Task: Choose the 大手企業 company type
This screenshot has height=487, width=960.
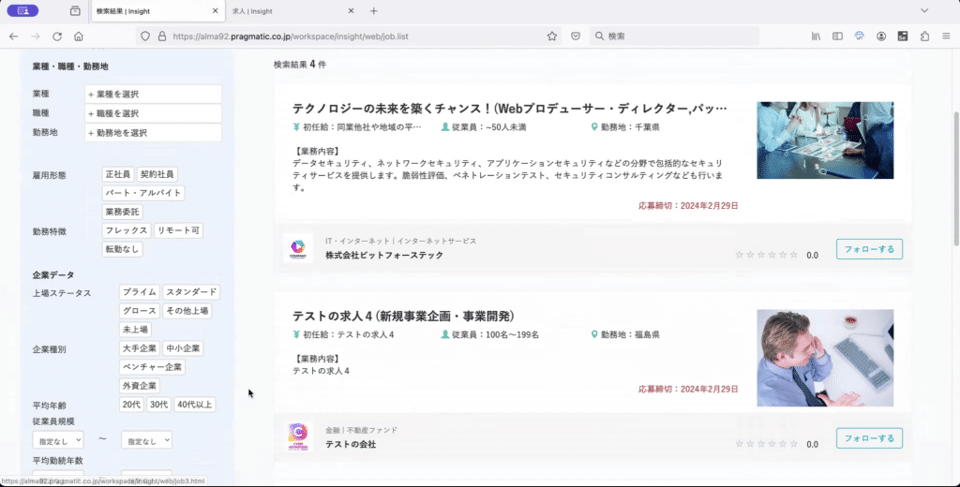Action: [140, 349]
